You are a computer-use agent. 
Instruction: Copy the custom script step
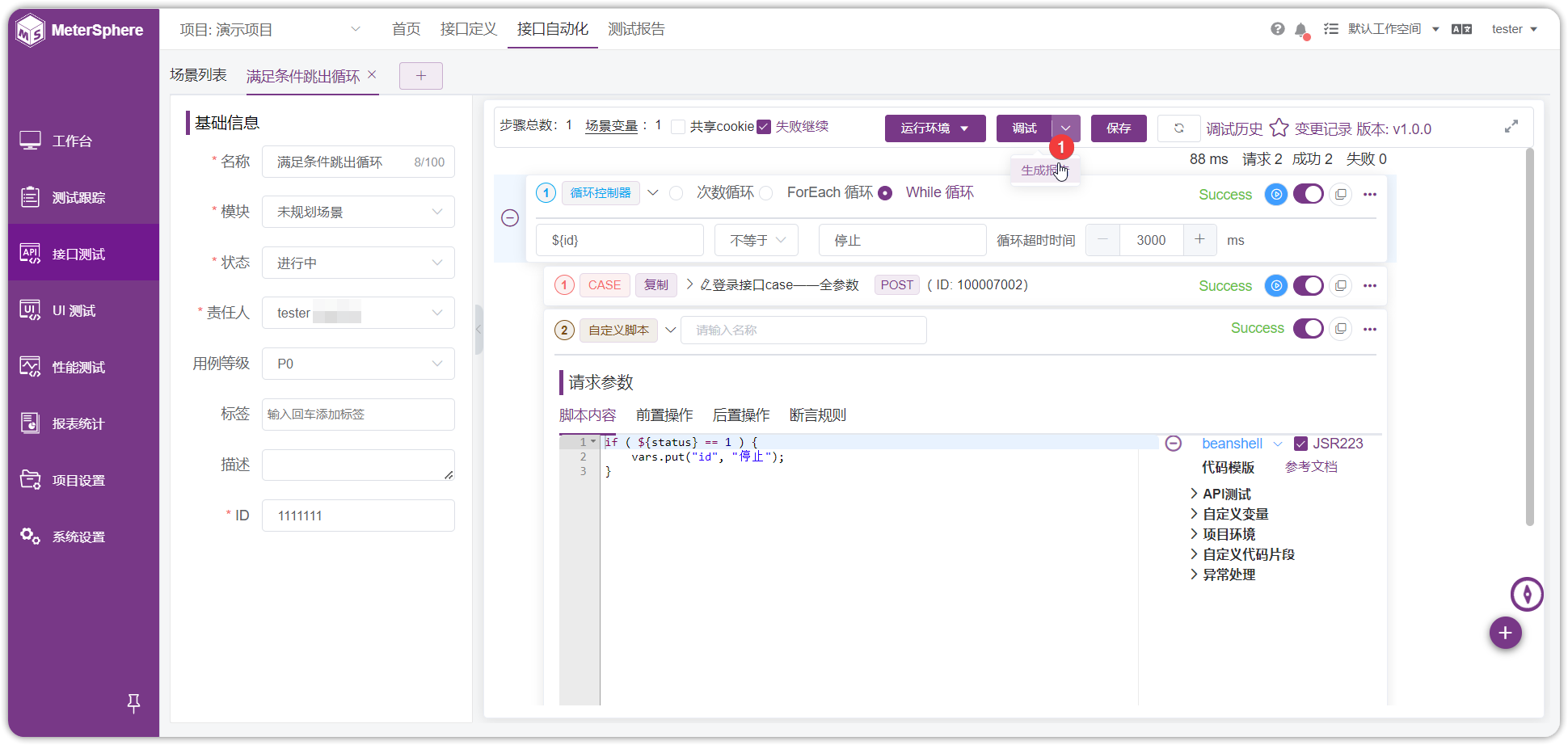(x=1341, y=329)
